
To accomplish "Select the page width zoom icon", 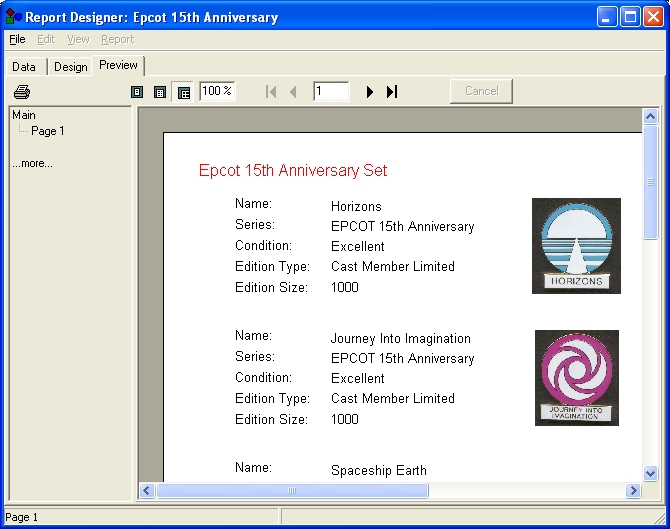I will tap(160, 92).
